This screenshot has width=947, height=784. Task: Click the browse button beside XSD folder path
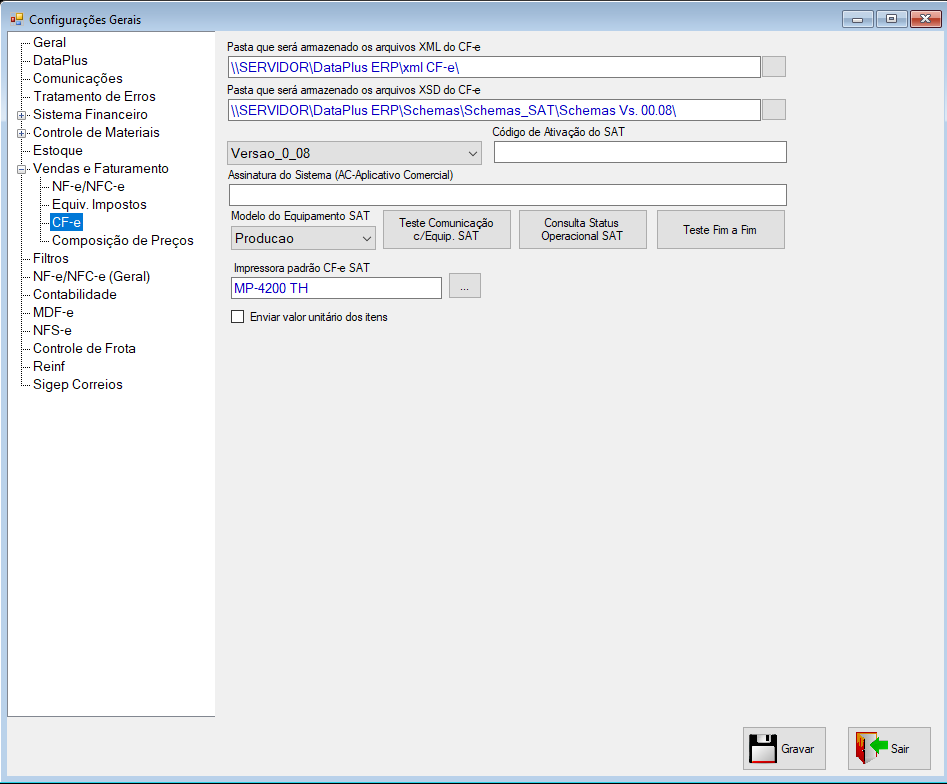point(774,110)
